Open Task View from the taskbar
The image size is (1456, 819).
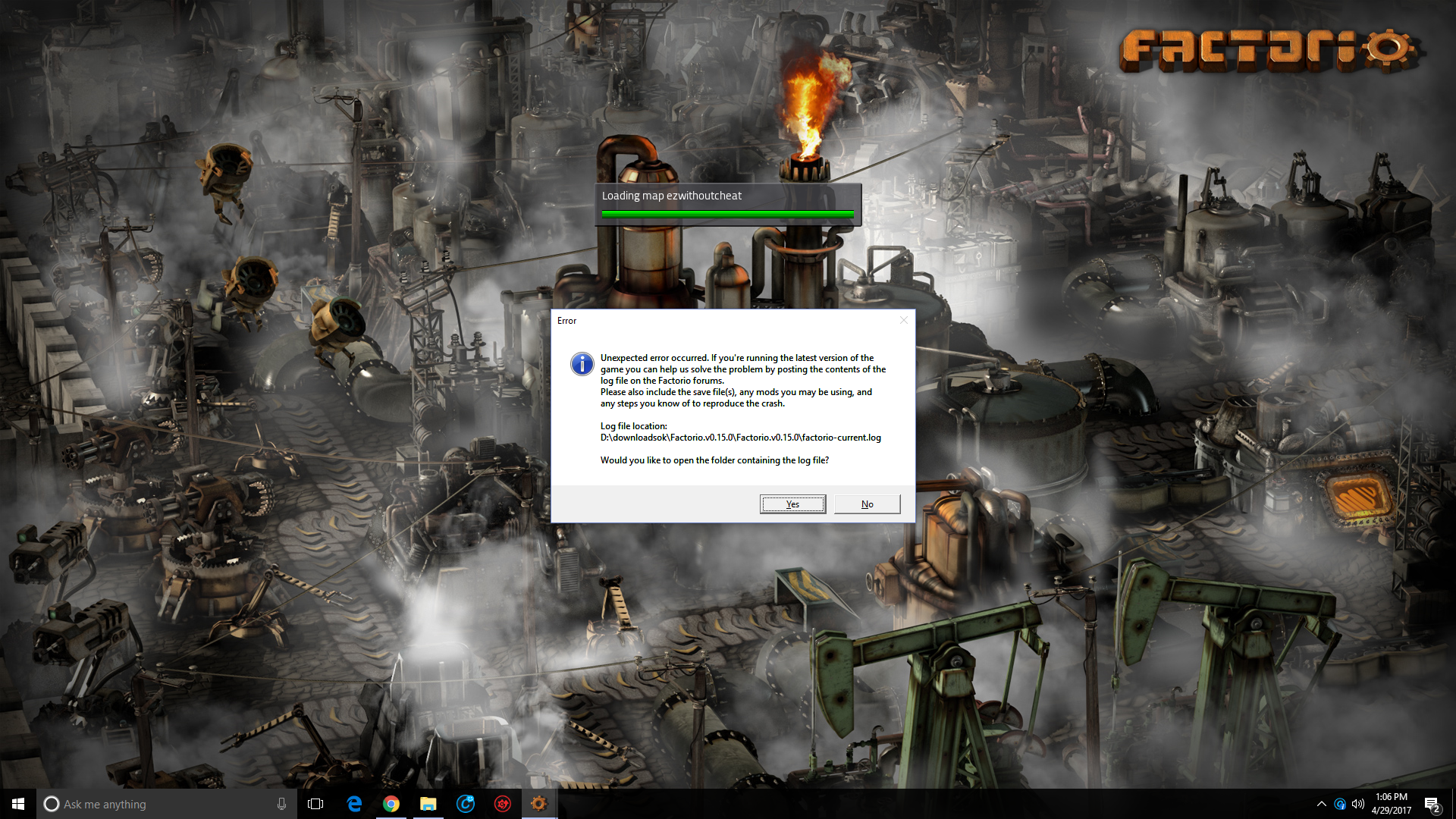tap(315, 804)
